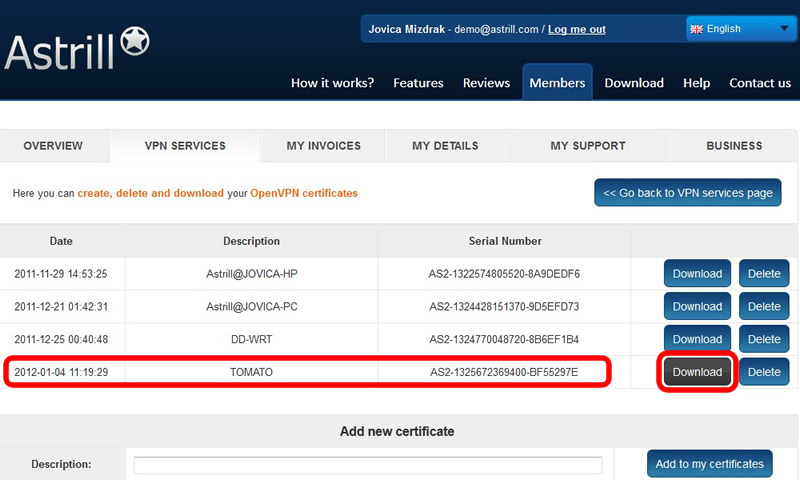Switch to the VPN SERVICES tab
Screen dimensions: 800x480
[x=185, y=145]
